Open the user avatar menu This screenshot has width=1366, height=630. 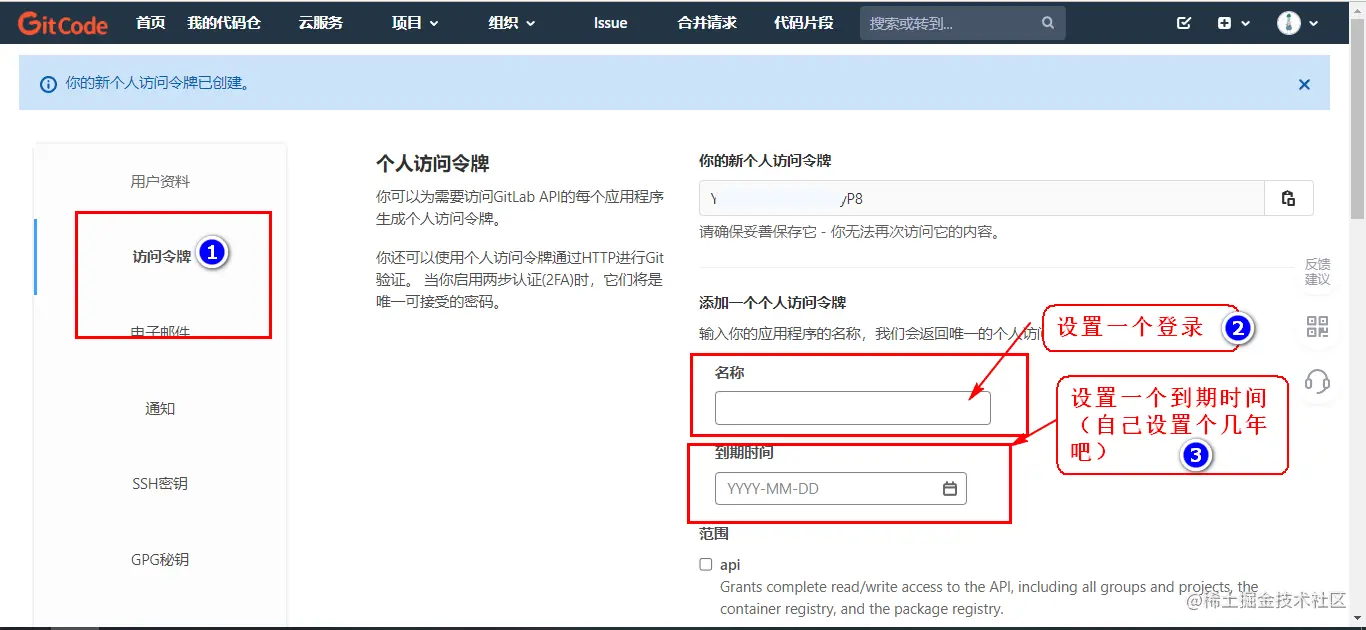(1297, 23)
